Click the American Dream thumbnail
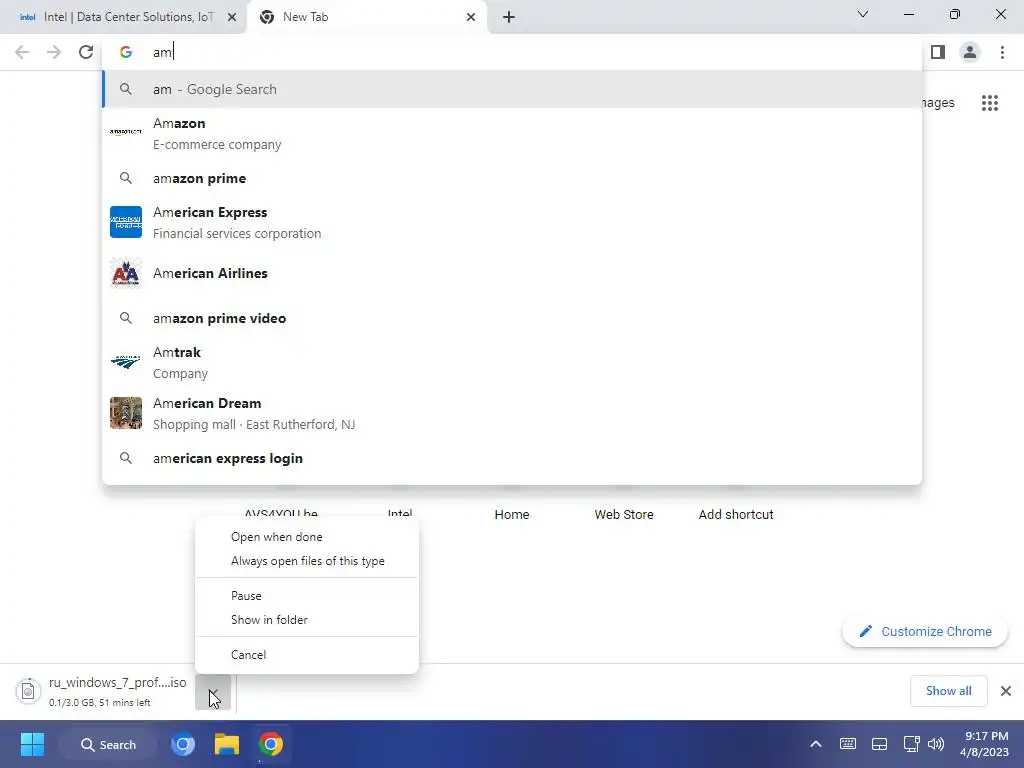 tap(126, 413)
